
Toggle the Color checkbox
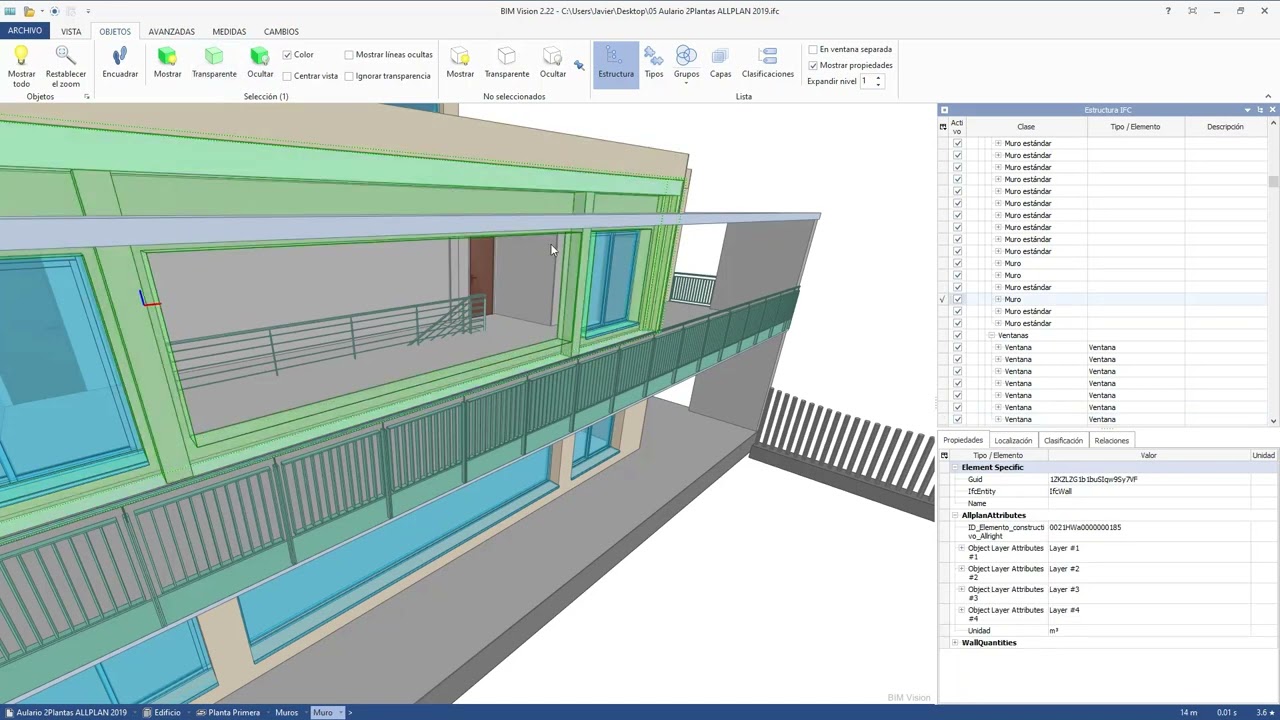tap(287, 54)
